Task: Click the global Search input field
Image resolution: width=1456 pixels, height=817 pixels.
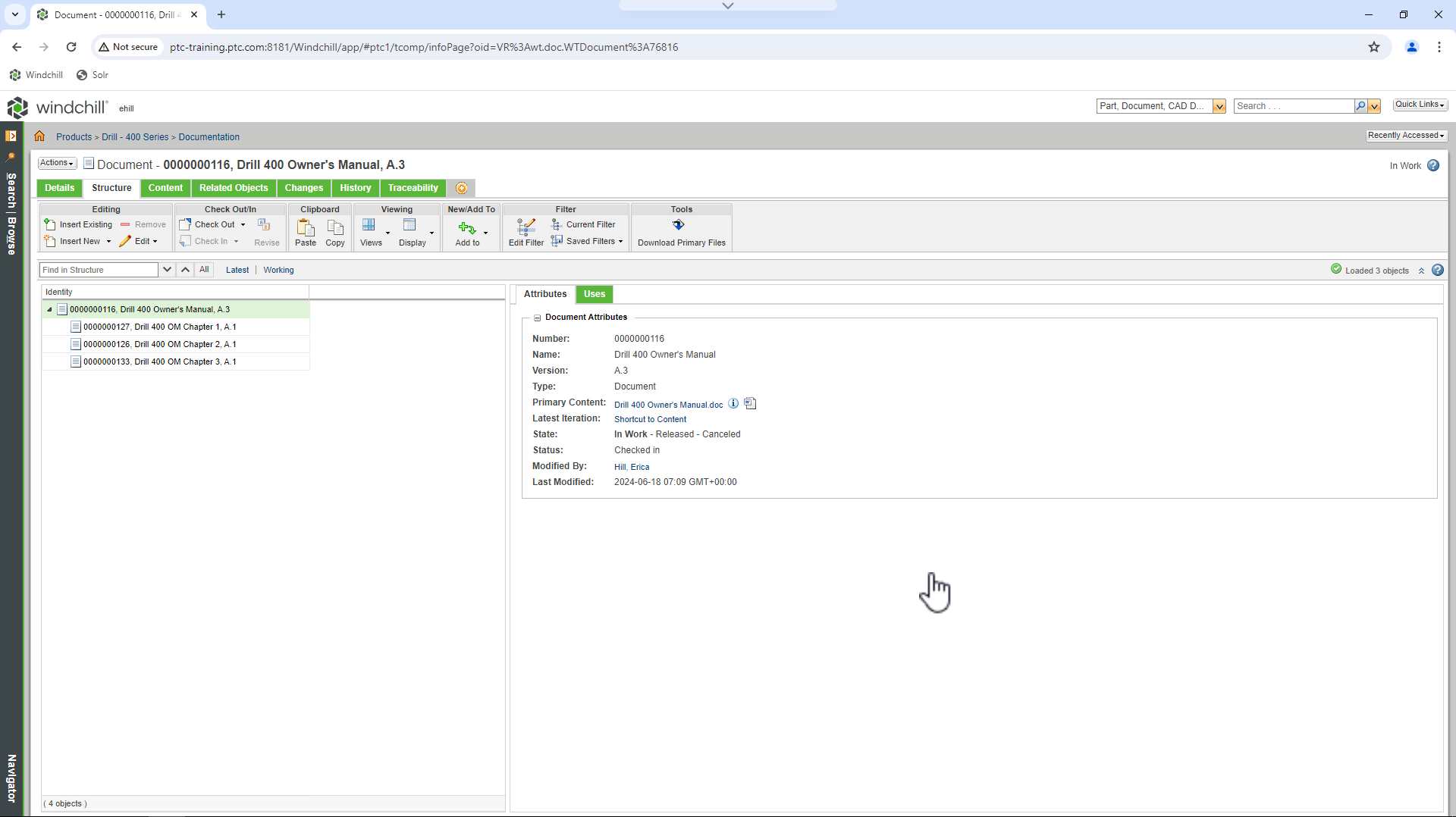Action: 1294,106
